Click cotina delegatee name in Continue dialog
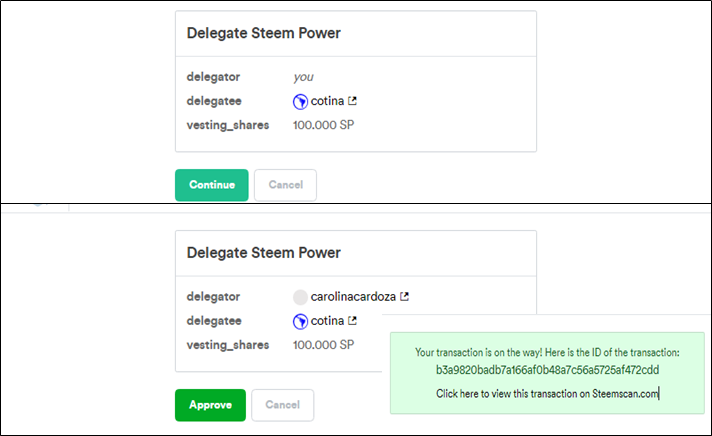Viewport: 712px width, 436px height. [327, 101]
